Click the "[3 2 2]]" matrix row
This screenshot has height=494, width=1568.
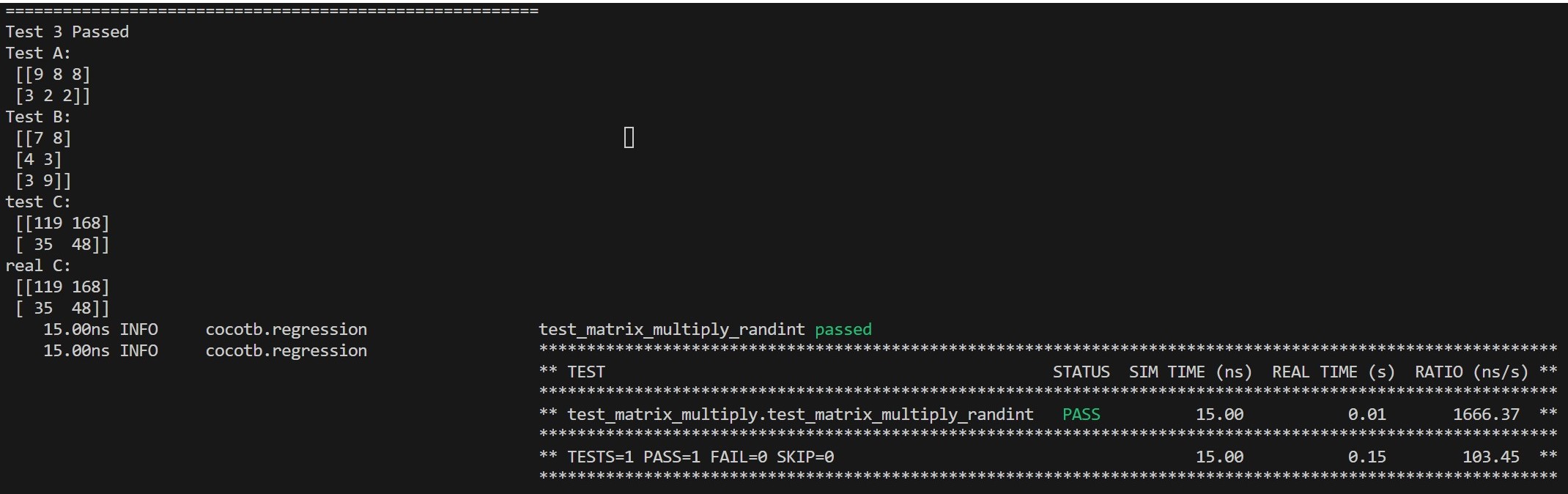tap(52, 95)
